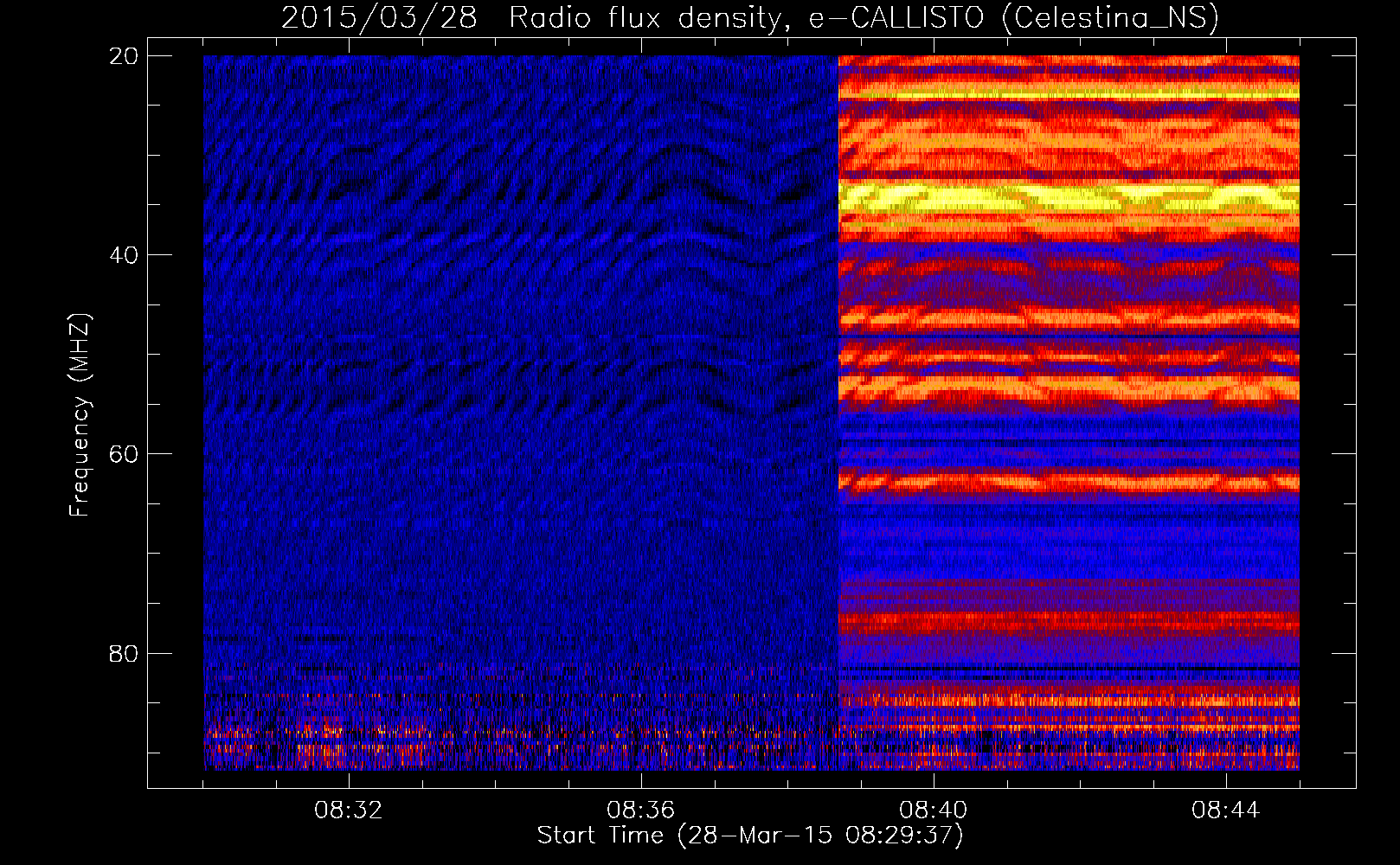This screenshot has width=1400, height=865.
Task: Click the 'Start Time' axis label
Action: (750, 836)
